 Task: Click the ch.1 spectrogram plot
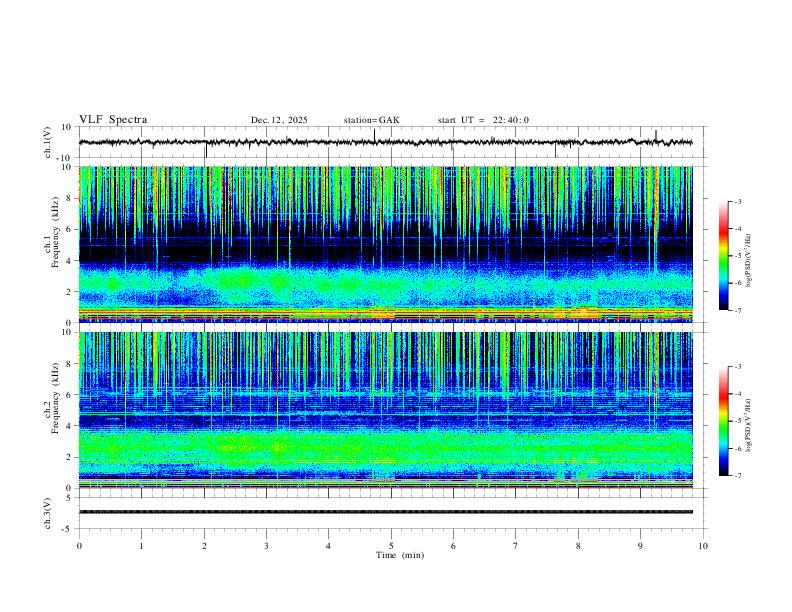[385, 244]
